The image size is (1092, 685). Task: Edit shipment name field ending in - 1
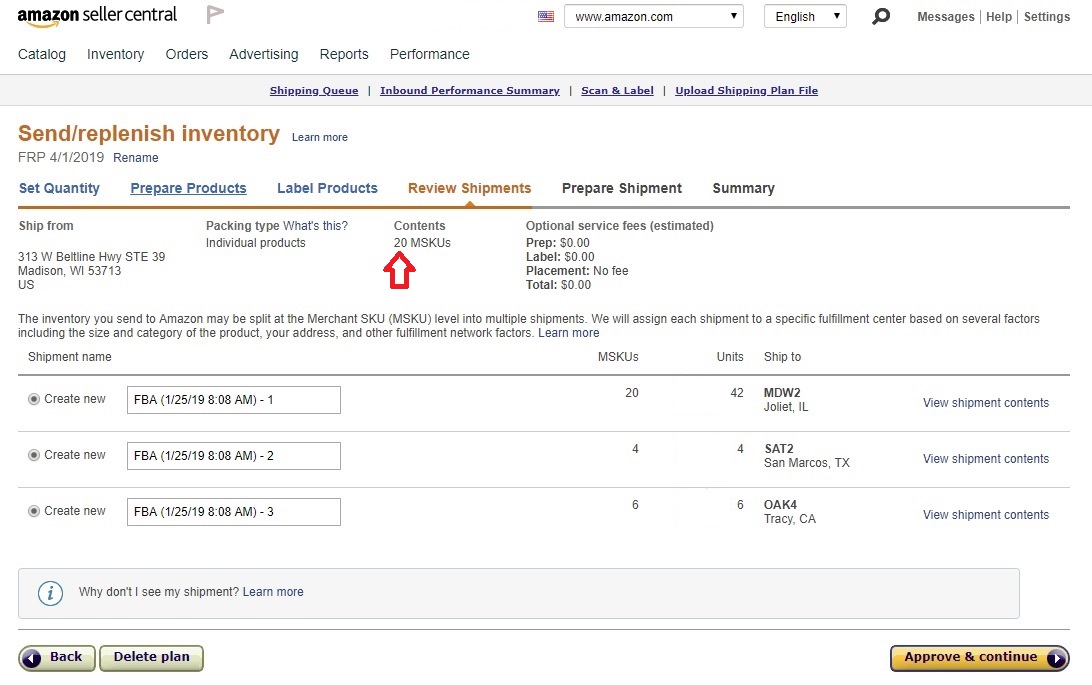[x=233, y=400]
